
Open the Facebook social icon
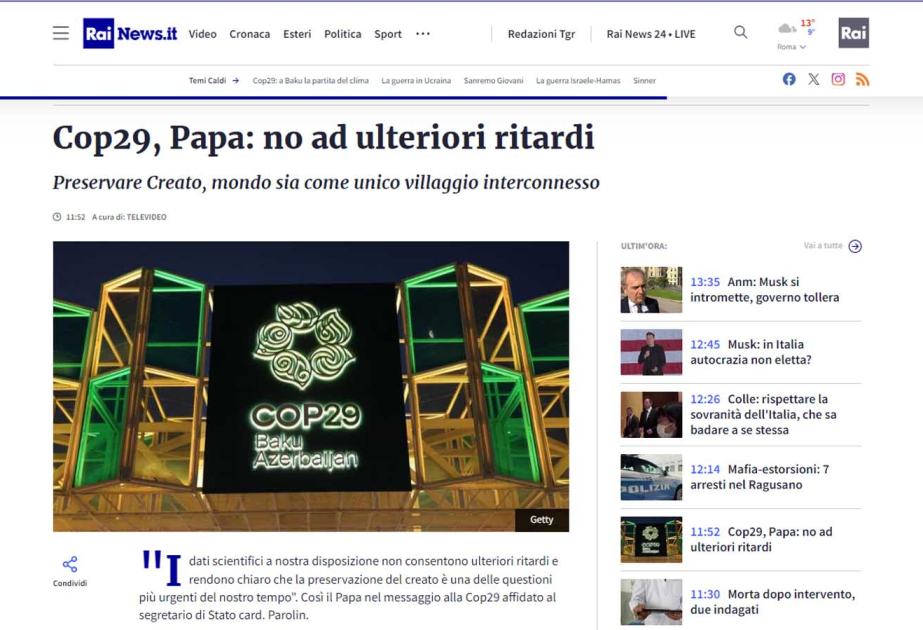789,79
